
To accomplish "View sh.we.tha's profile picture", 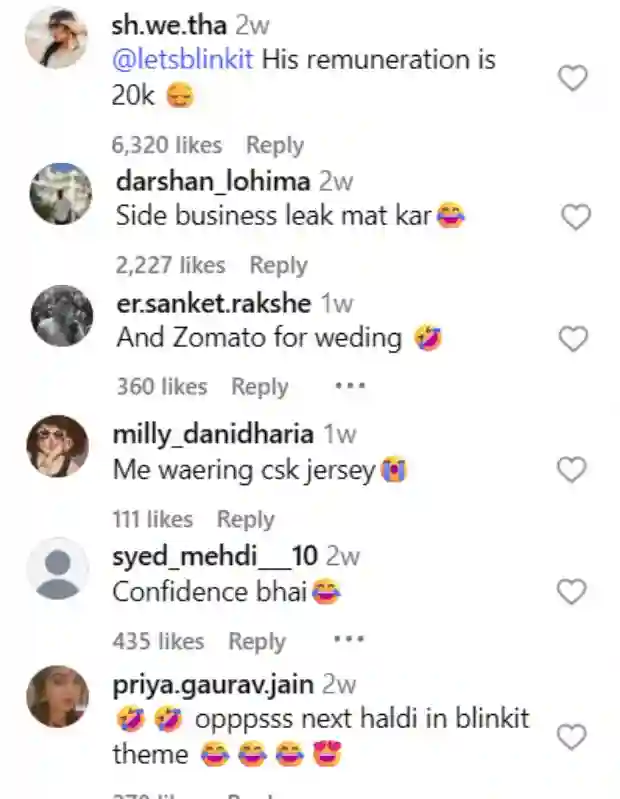I will click(x=57, y=39).
